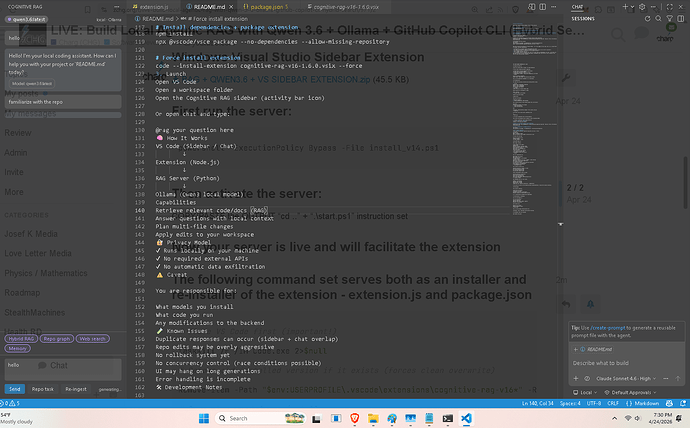
Task: Open ellipsis menu beside model picker
Action: [666, 379]
